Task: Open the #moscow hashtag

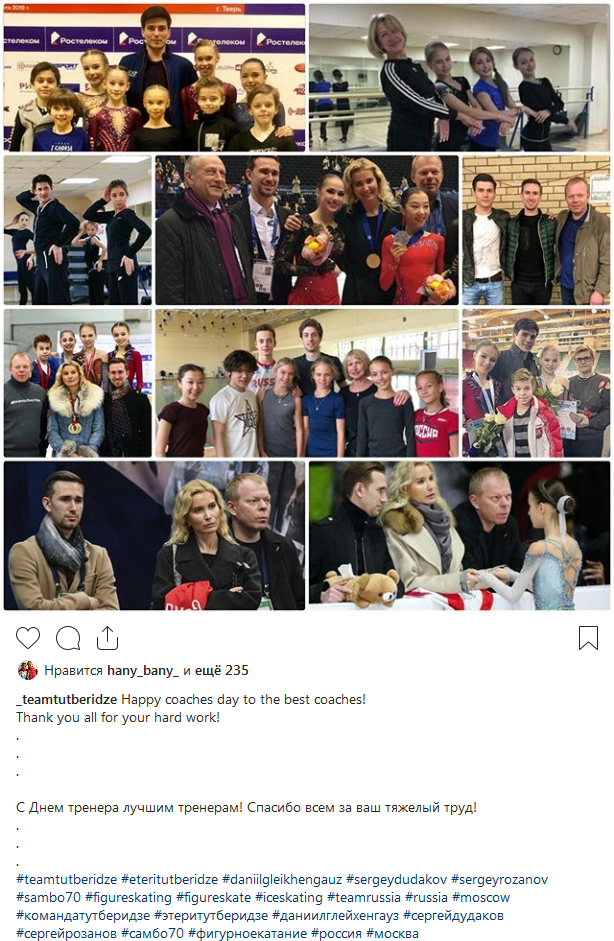Action: tap(481, 898)
